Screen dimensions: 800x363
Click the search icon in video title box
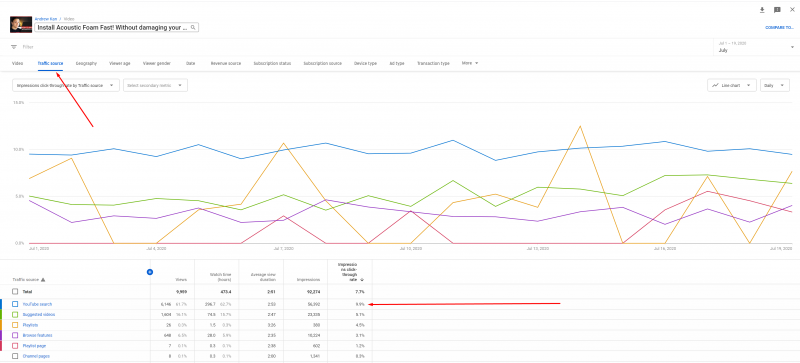point(193,27)
